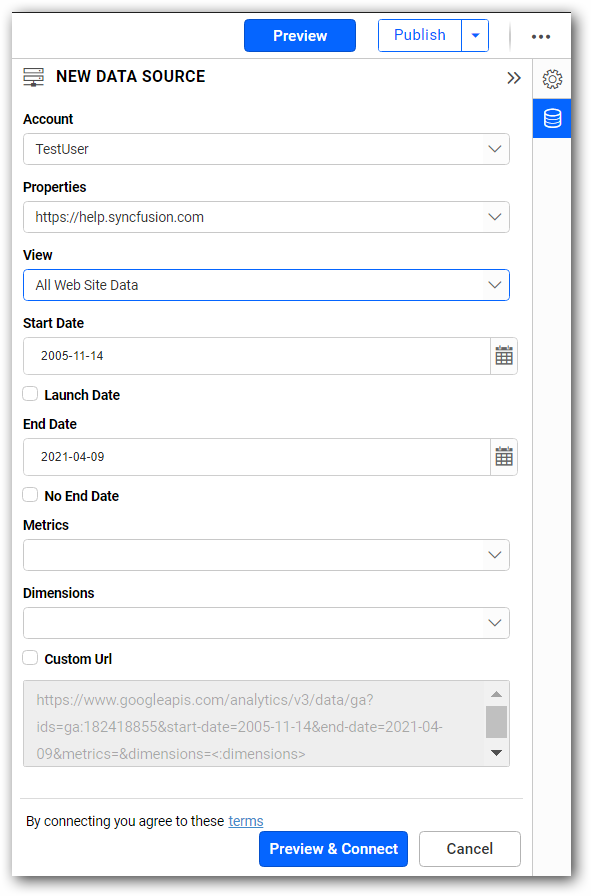Open the End Date calendar picker
This screenshot has width=591, height=896.
[504, 456]
